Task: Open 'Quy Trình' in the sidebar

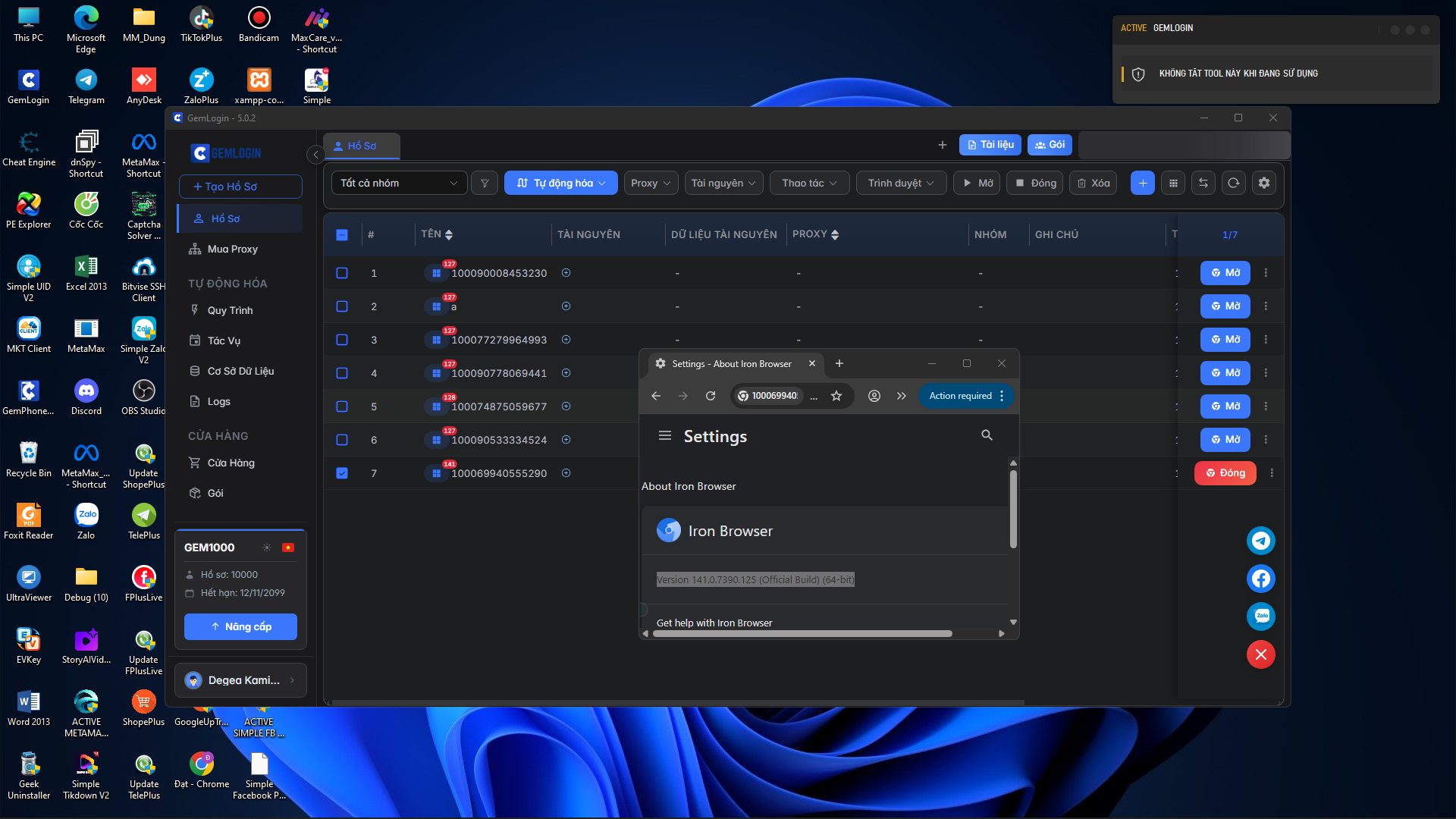Action: click(x=240, y=310)
